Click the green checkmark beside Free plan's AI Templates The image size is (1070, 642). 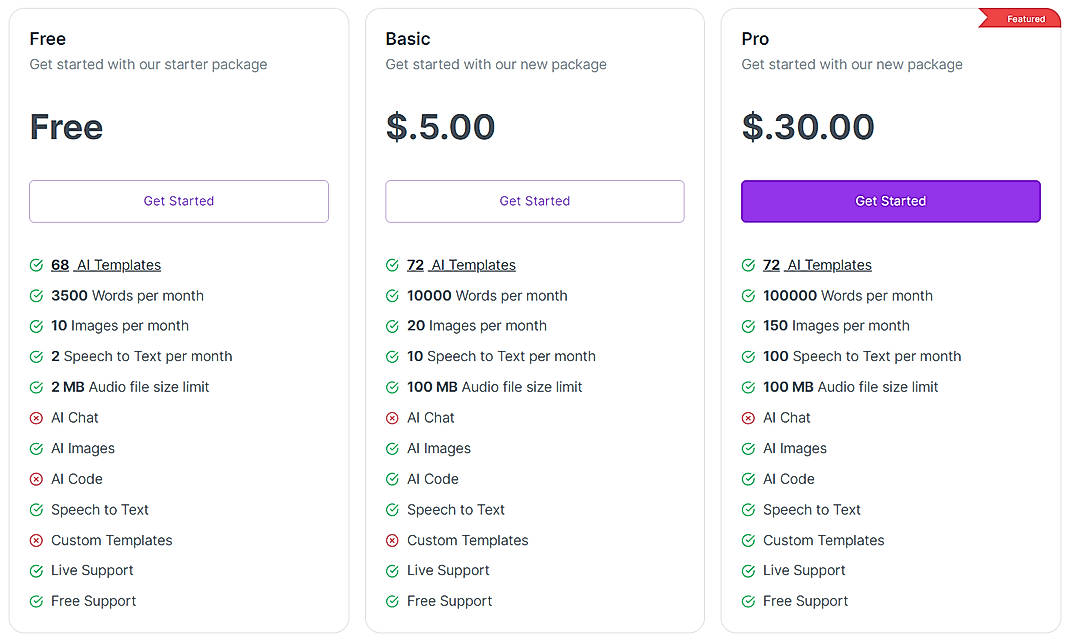35,265
